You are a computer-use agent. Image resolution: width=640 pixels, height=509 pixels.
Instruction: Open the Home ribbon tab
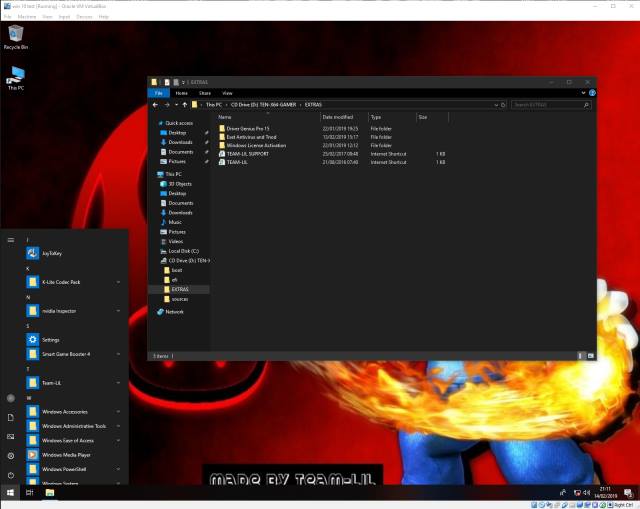(x=182, y=93)
